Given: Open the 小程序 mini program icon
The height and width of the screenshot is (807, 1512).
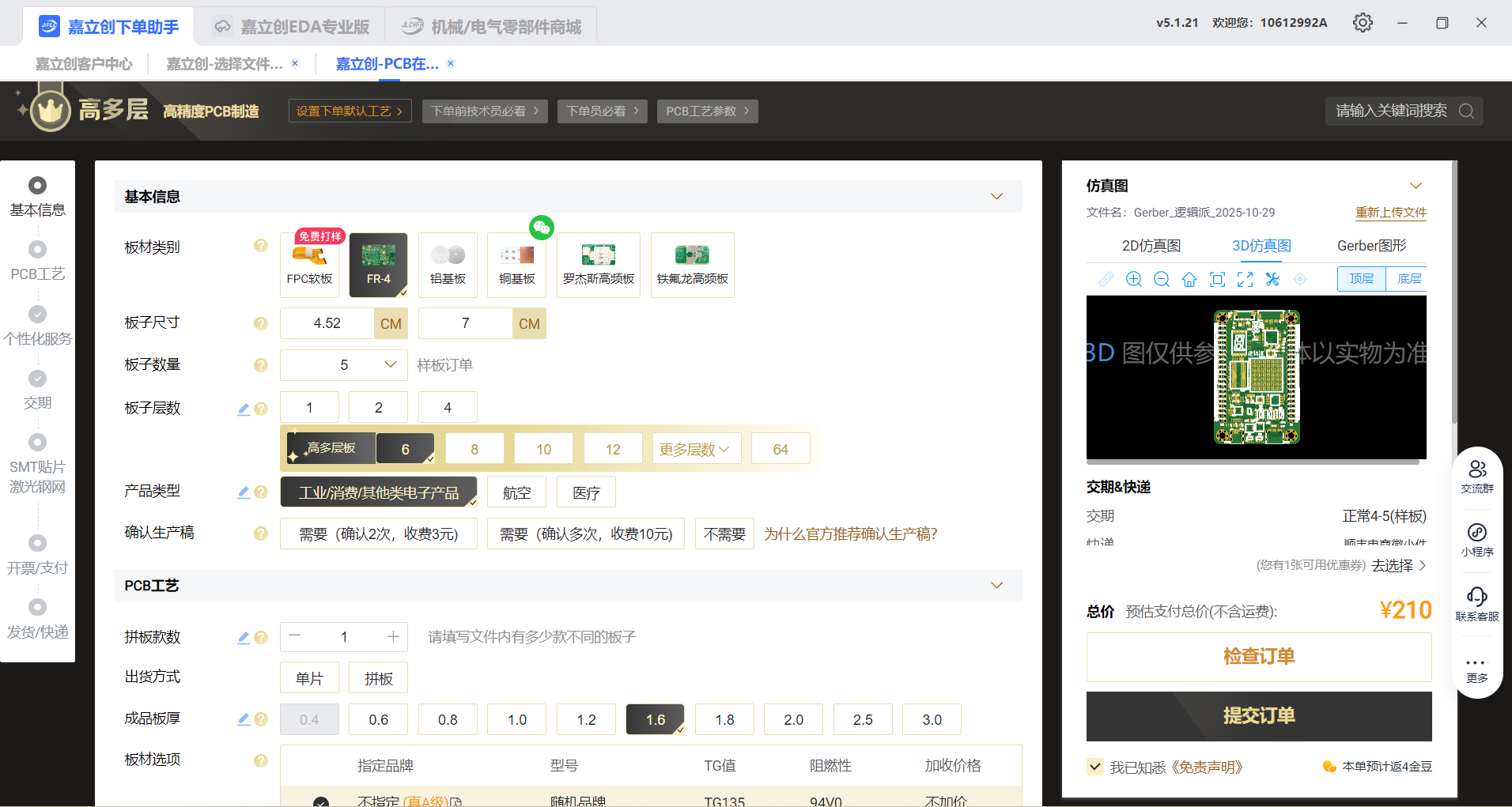Looking at the screenshot, I should tap(1477, 540).
